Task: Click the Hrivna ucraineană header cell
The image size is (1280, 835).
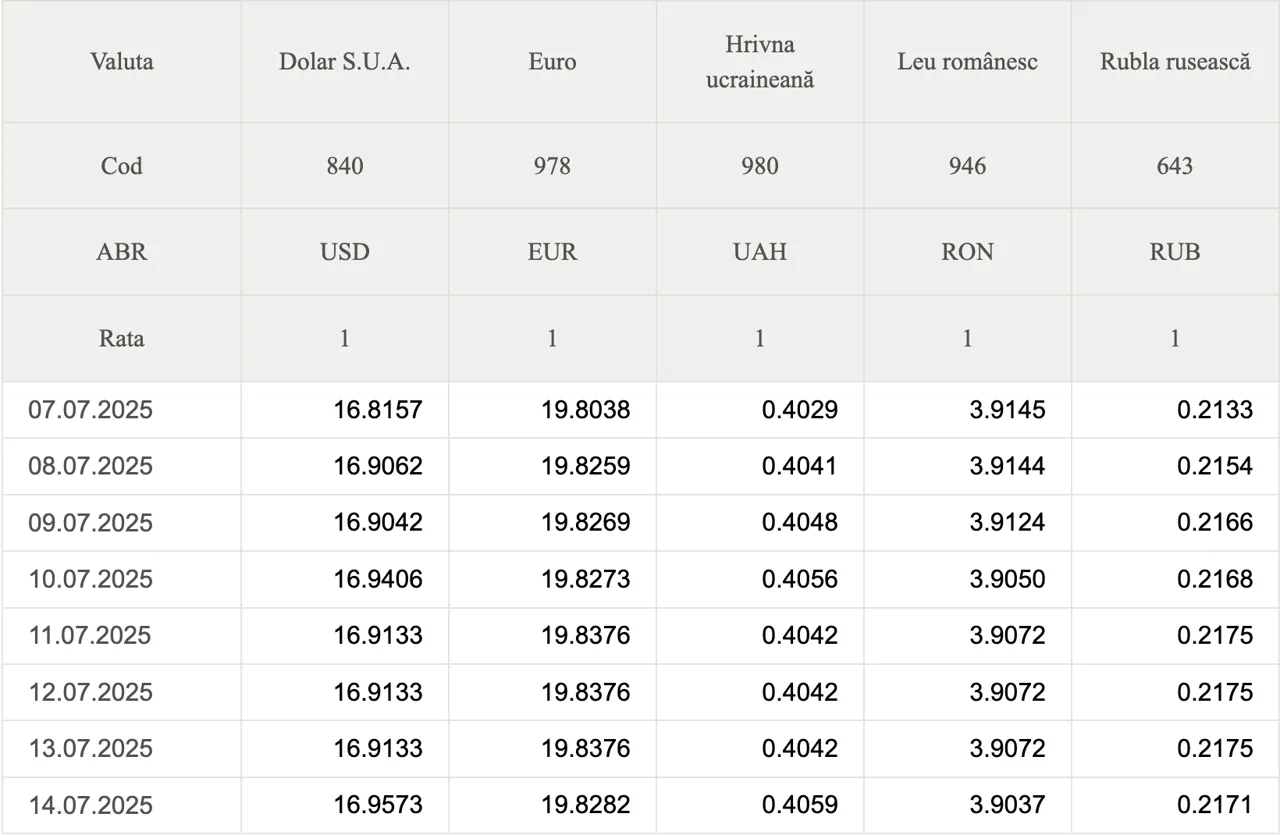Action: (760, 62)
